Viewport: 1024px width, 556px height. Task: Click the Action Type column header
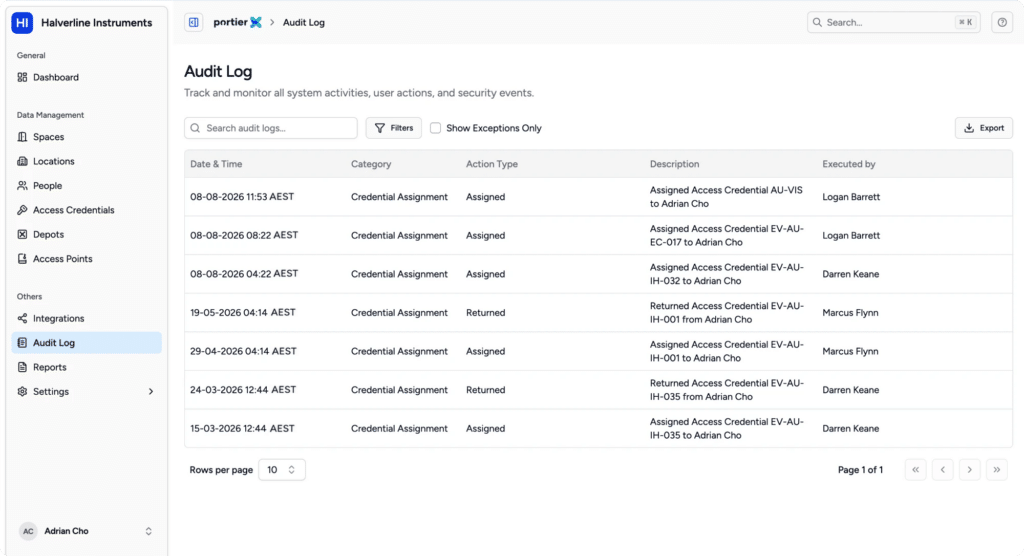[492, 164]
